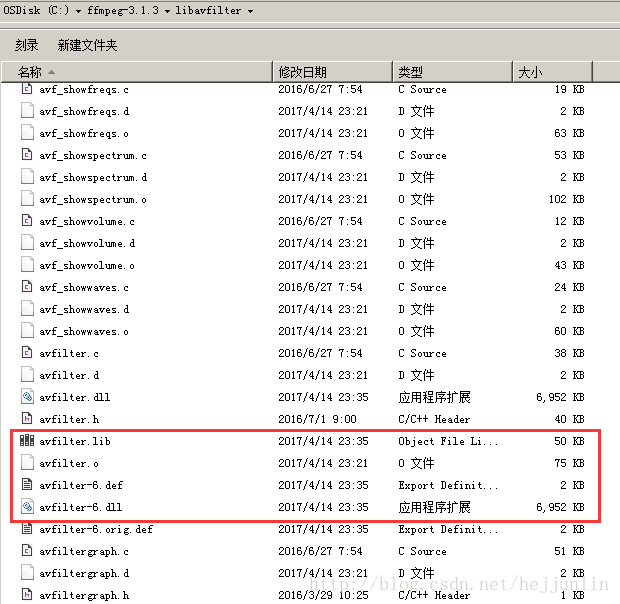This screenshot has width=620, height=604.
Task: Sort by the 名称 column header
Action: click(137, 72)
